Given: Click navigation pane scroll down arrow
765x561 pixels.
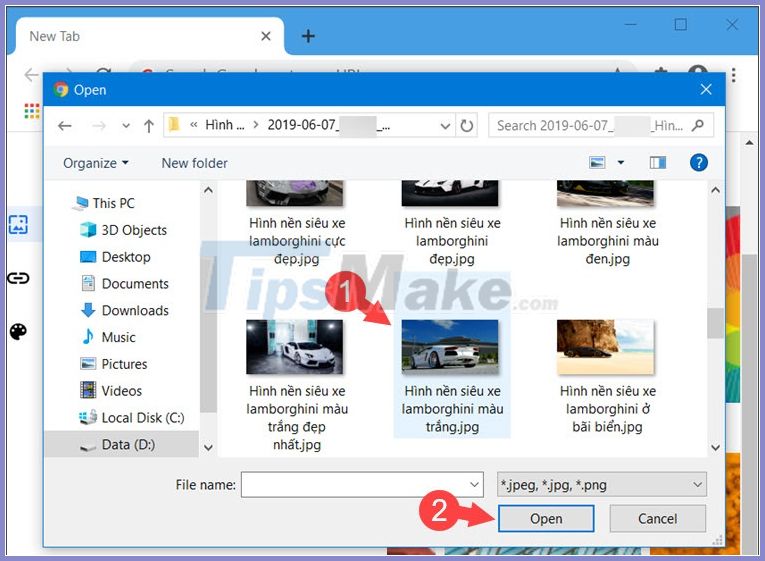Looking at the screenshot, I should [x=208, y=447].
